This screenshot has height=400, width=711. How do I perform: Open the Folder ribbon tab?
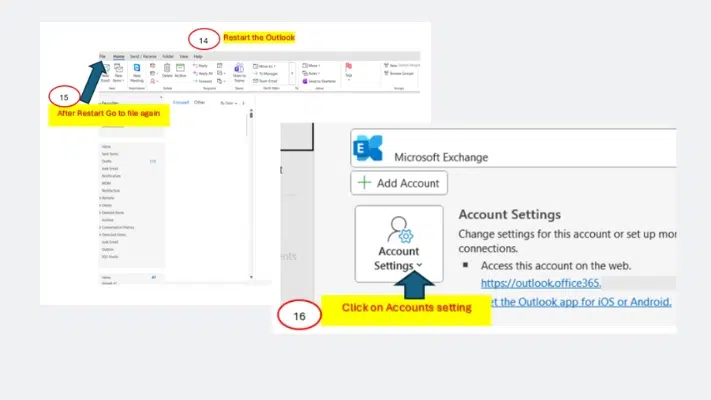coord(168,57)
